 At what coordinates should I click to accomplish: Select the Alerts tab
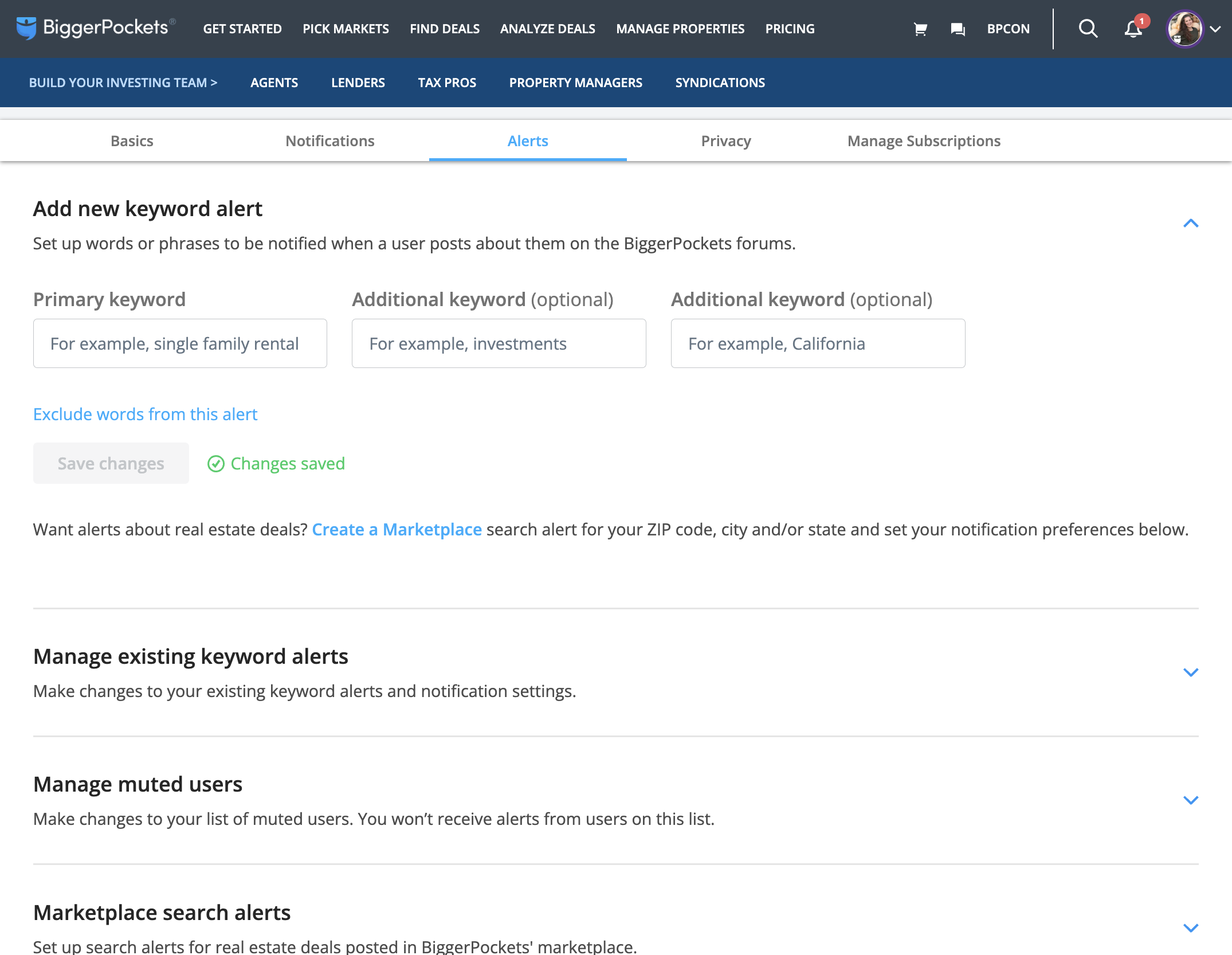[x=528, y=141]
